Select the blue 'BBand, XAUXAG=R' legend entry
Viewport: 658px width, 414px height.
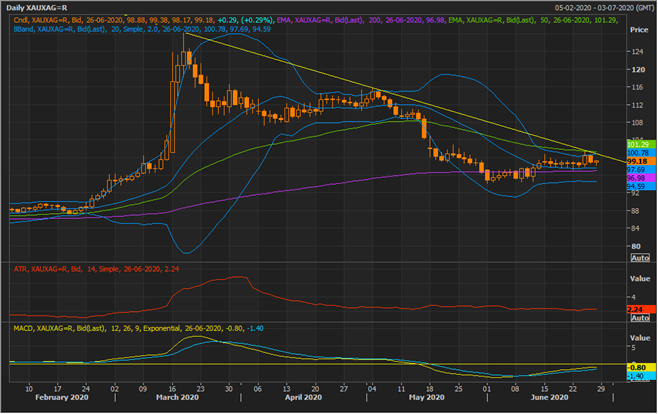pos(142,29)
